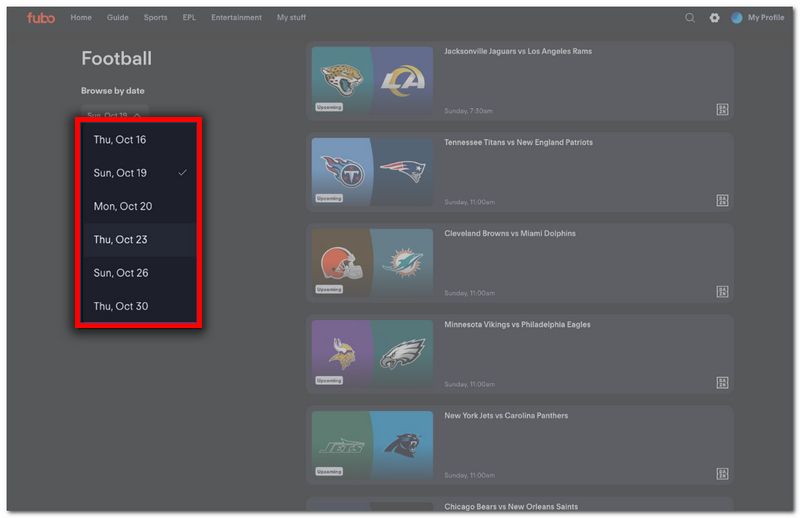This screenshot has height=518, width=800.
Task: Click Upcoming badge on Vikings vs Eagles card
Action: tap(329, 380)
